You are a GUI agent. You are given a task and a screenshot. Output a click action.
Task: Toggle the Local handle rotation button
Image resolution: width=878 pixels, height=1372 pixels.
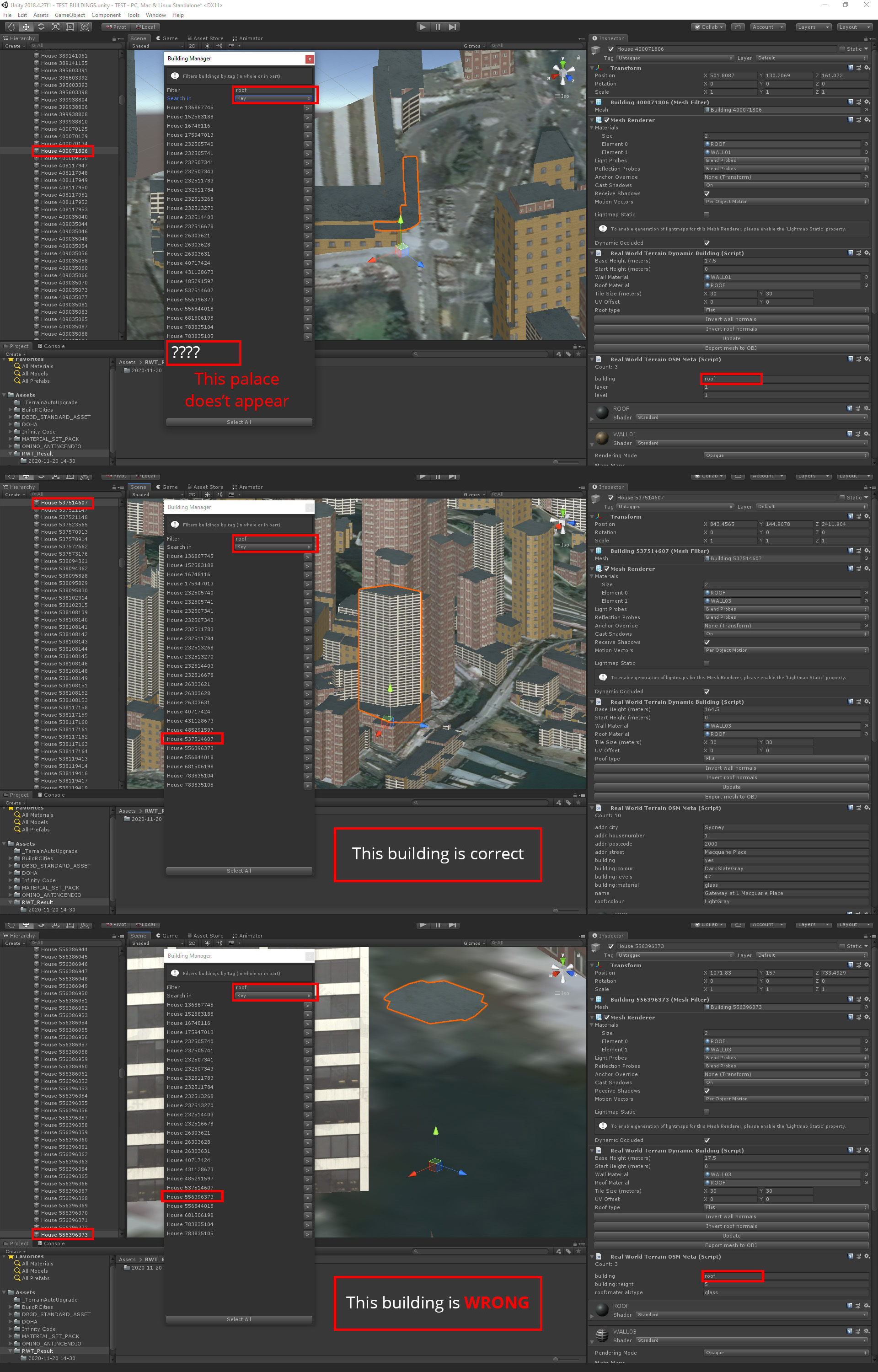[x=145, y=27]
